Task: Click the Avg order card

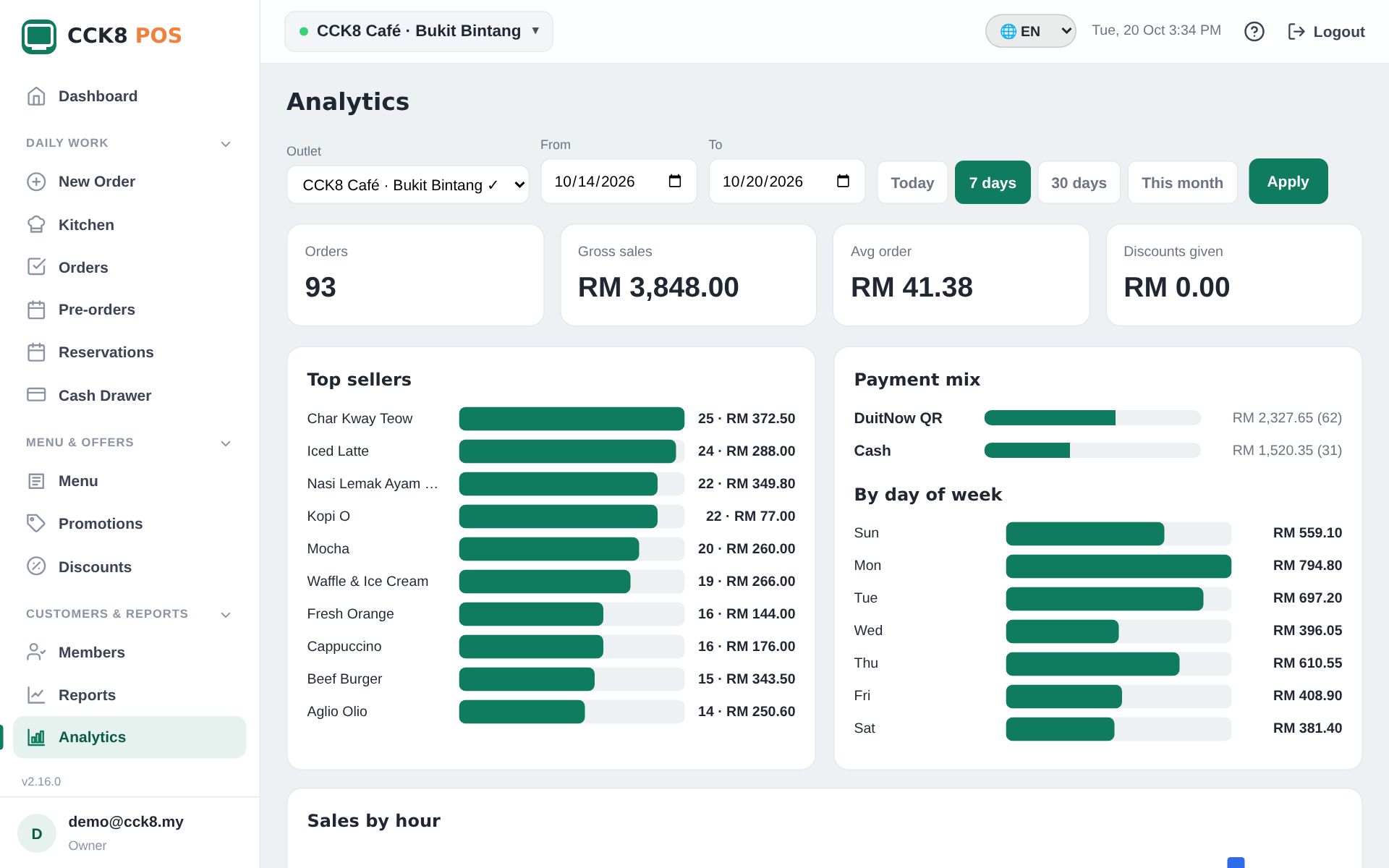Action: [x=961, y=275]
